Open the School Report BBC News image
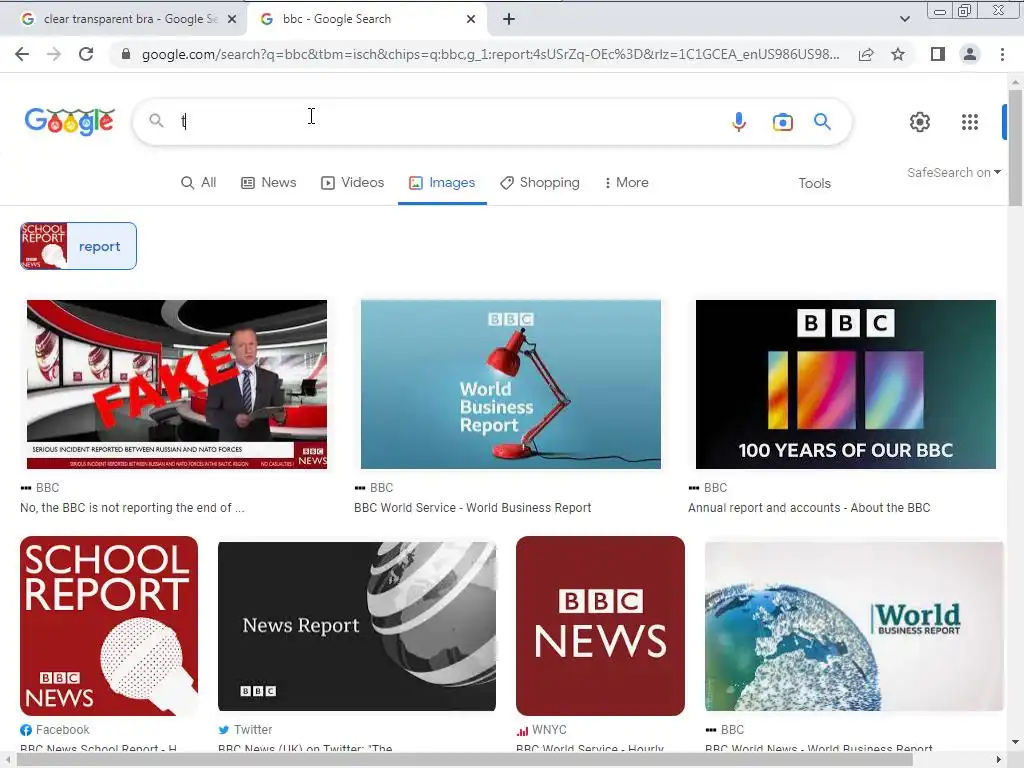 109,626
